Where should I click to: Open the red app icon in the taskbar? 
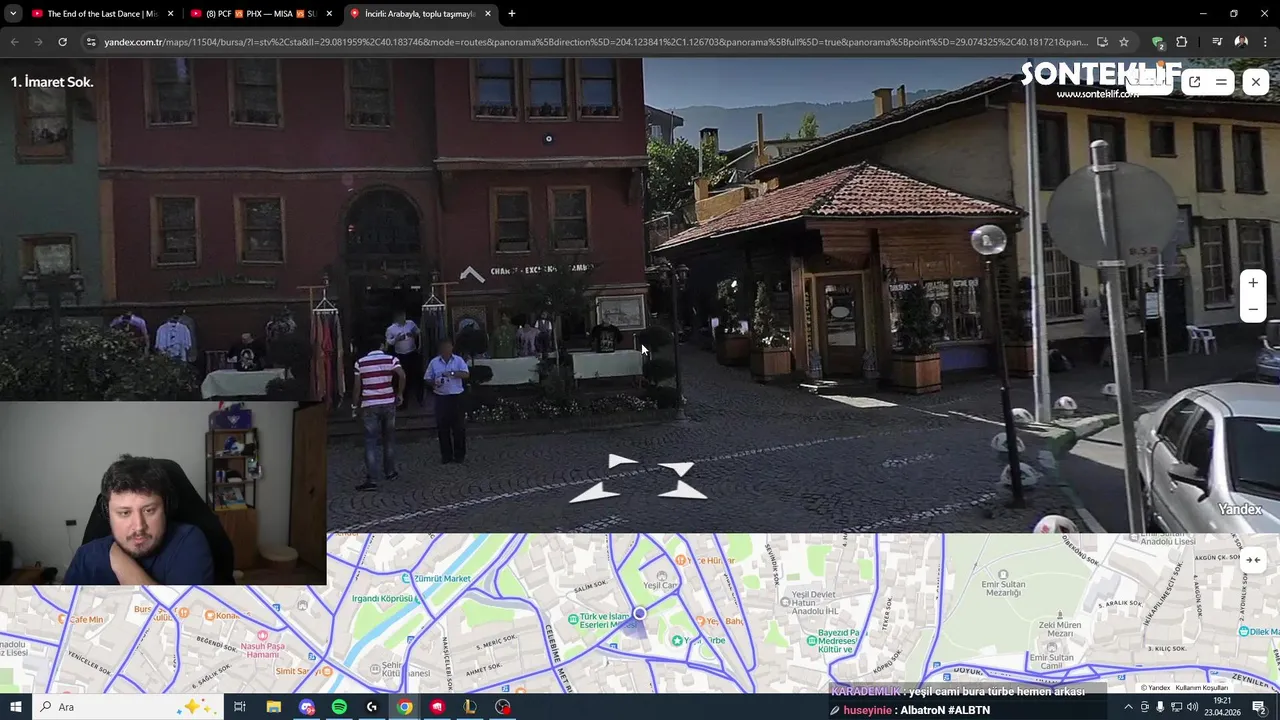(437, 707)
